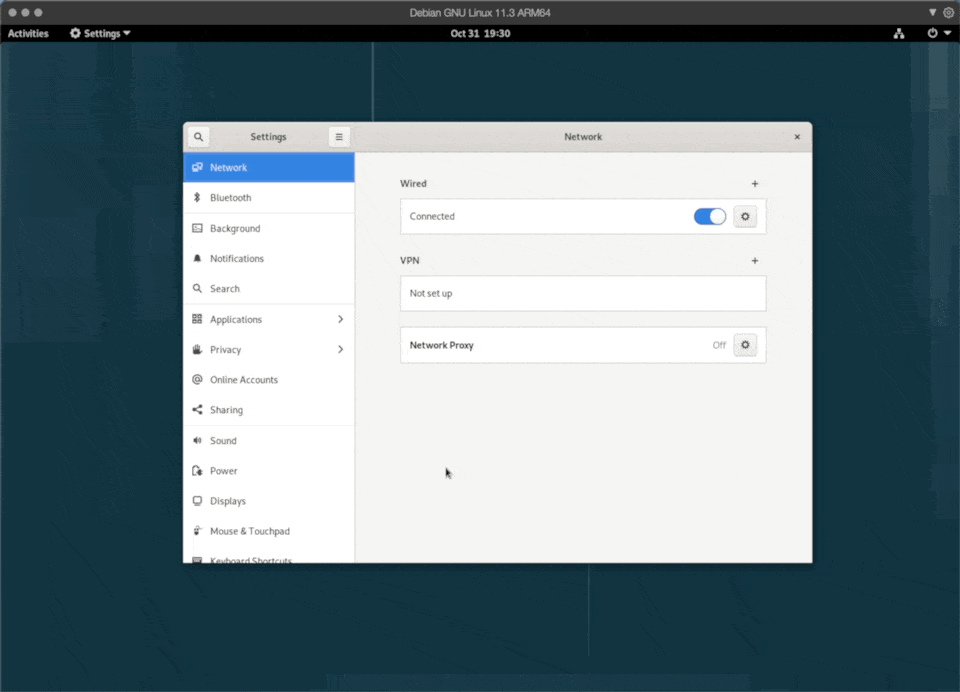Open Network Proxy gear settings
Image resolution: width=960 pixels, height=692 pixels.
tap(745, 345)
